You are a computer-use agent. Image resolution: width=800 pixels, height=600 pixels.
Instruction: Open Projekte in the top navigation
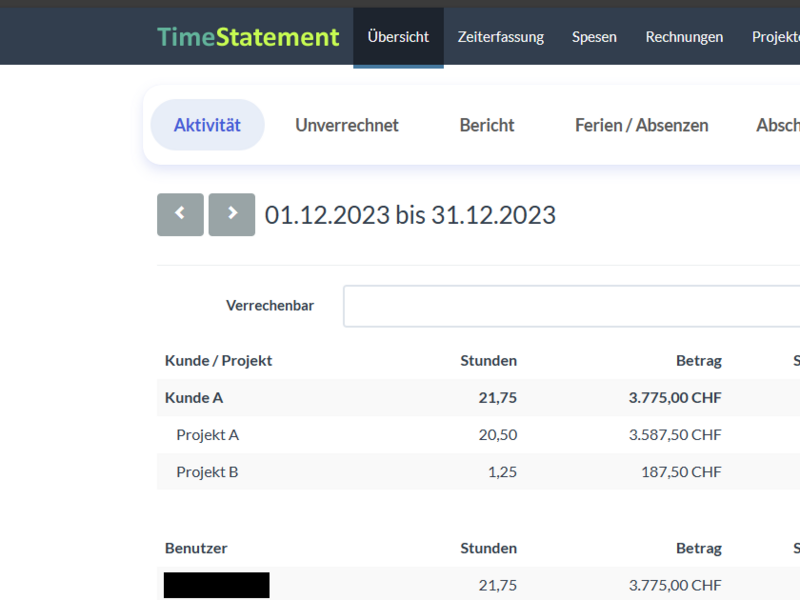click(776, 37)
